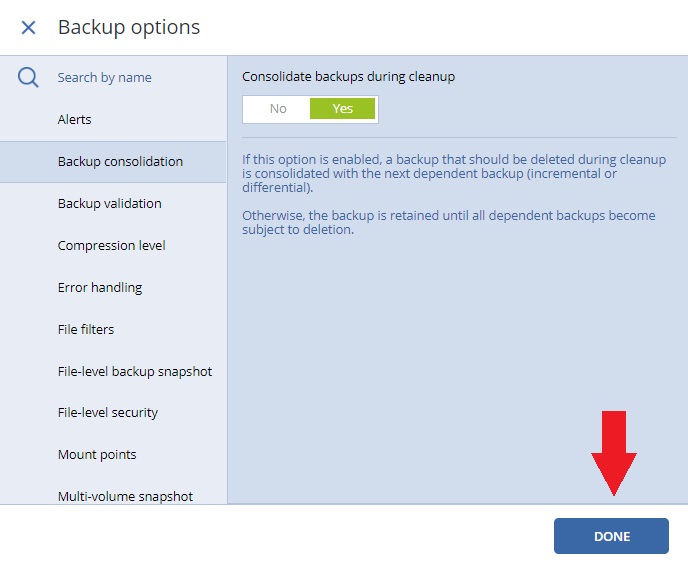
Task: Open Multi-volume snapshot option
Action: click(113, 496)
